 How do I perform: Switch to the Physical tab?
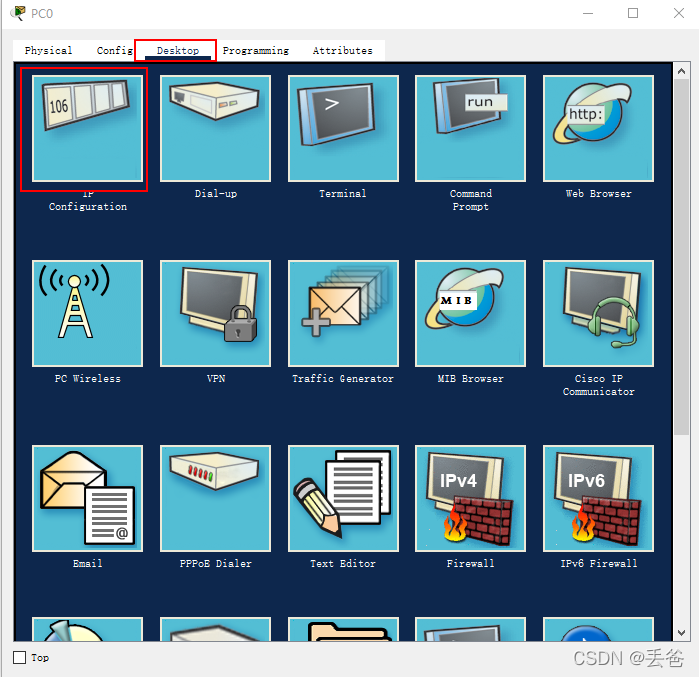point(48,50)
